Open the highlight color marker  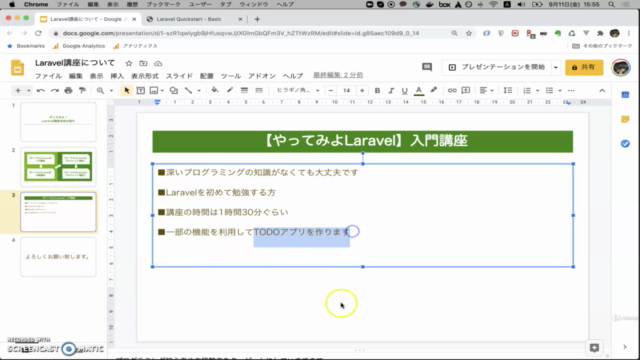tap(433, 90)
